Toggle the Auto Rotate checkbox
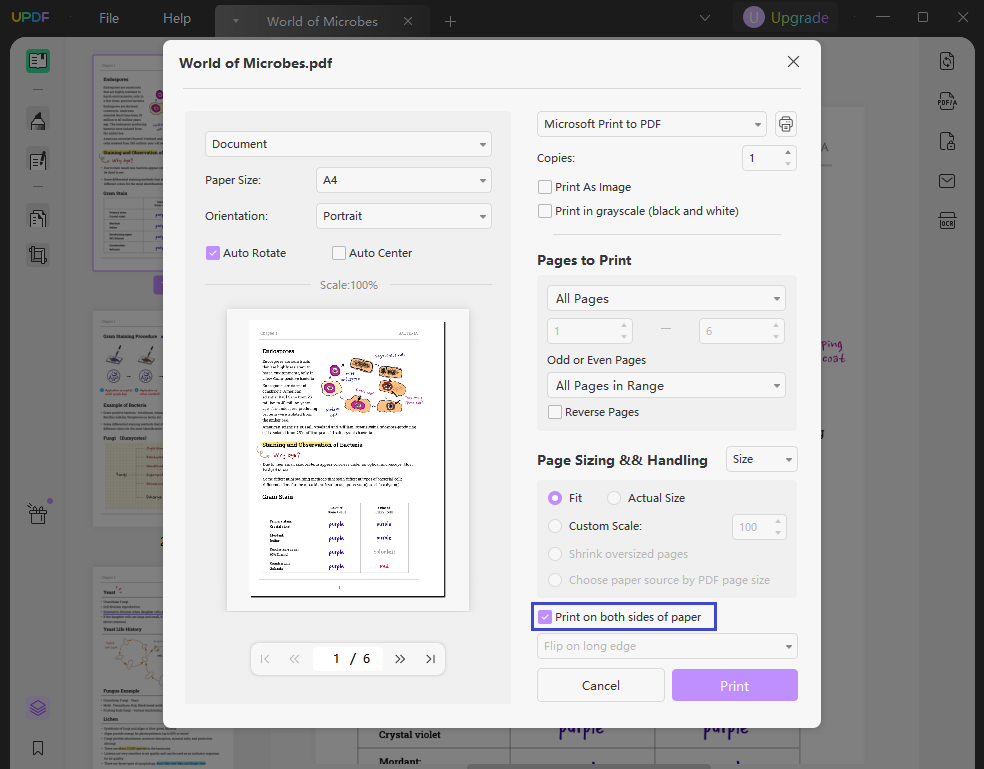 213,253
